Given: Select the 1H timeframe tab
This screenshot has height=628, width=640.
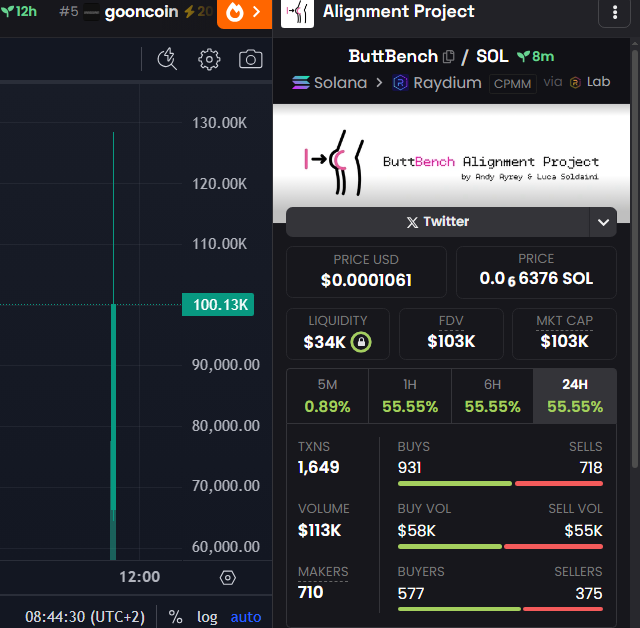Looking at the screenshot, I should (410, 396).
